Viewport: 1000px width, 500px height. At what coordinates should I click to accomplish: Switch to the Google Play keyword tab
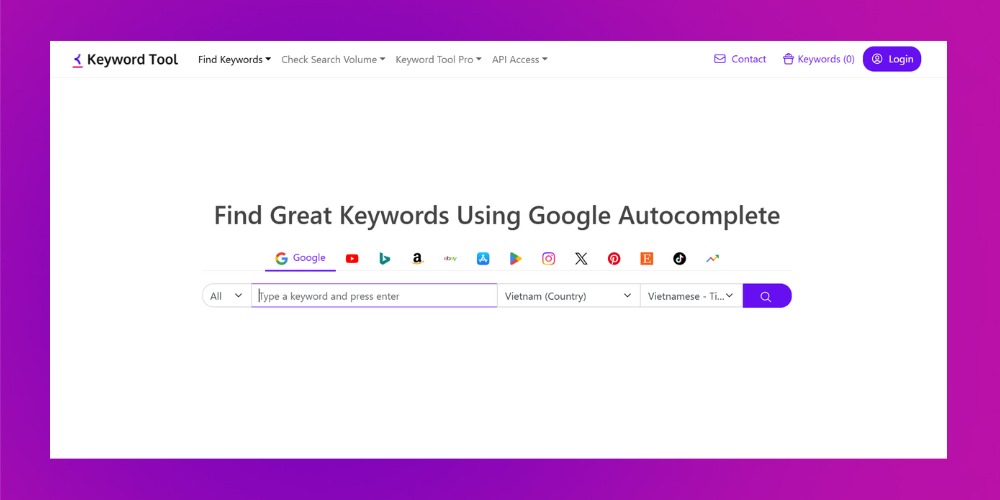515,258
